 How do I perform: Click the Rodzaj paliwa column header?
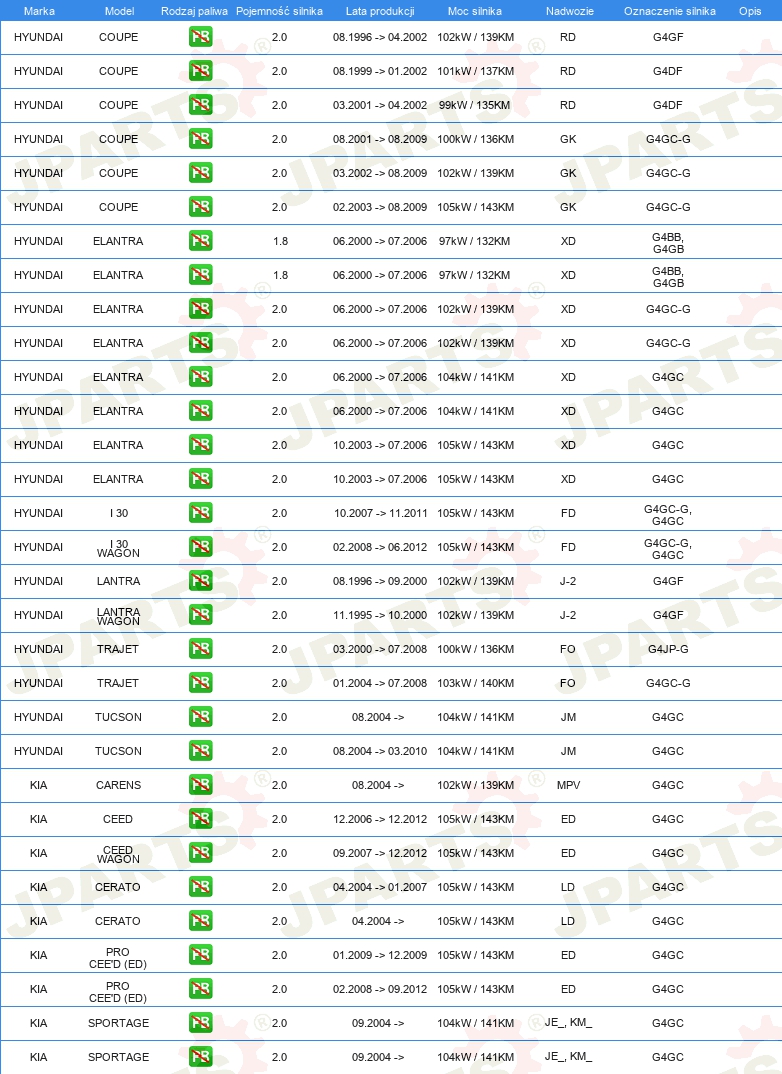(x=194, y=11)
